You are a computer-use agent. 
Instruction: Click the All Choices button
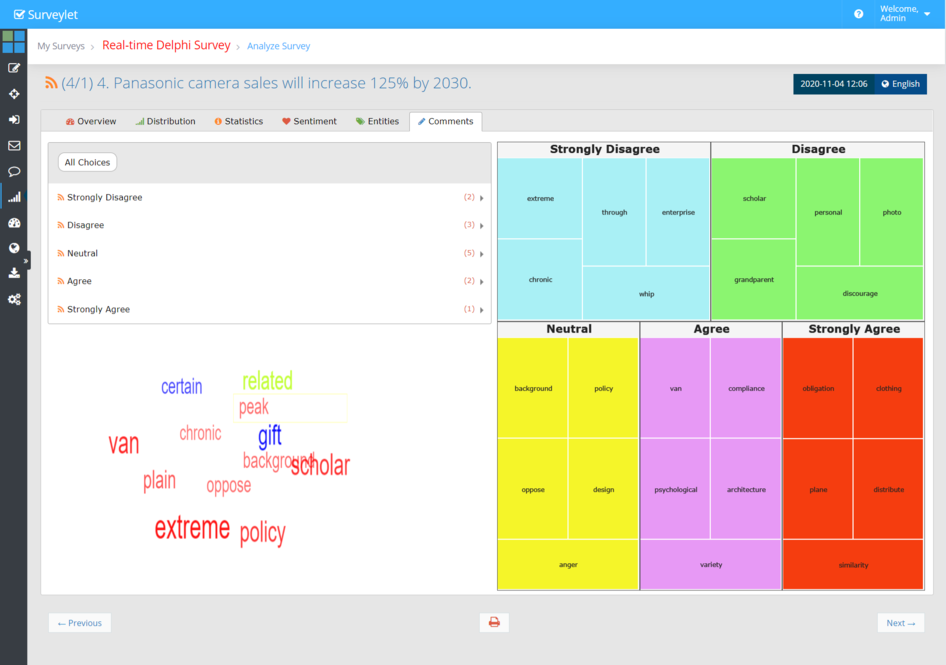(x=87, y=162)
